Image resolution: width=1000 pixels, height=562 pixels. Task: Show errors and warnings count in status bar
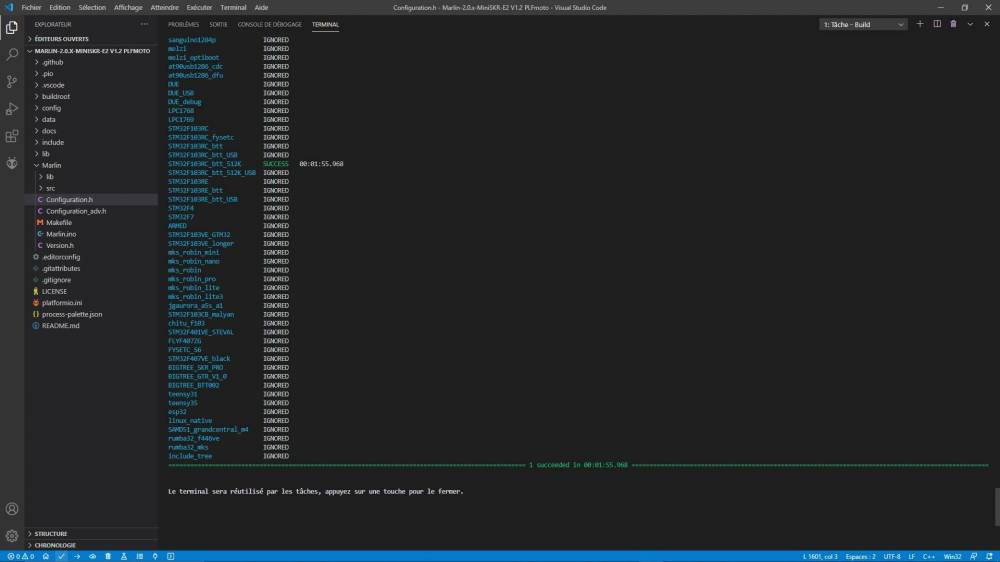[x=20, y=556]
